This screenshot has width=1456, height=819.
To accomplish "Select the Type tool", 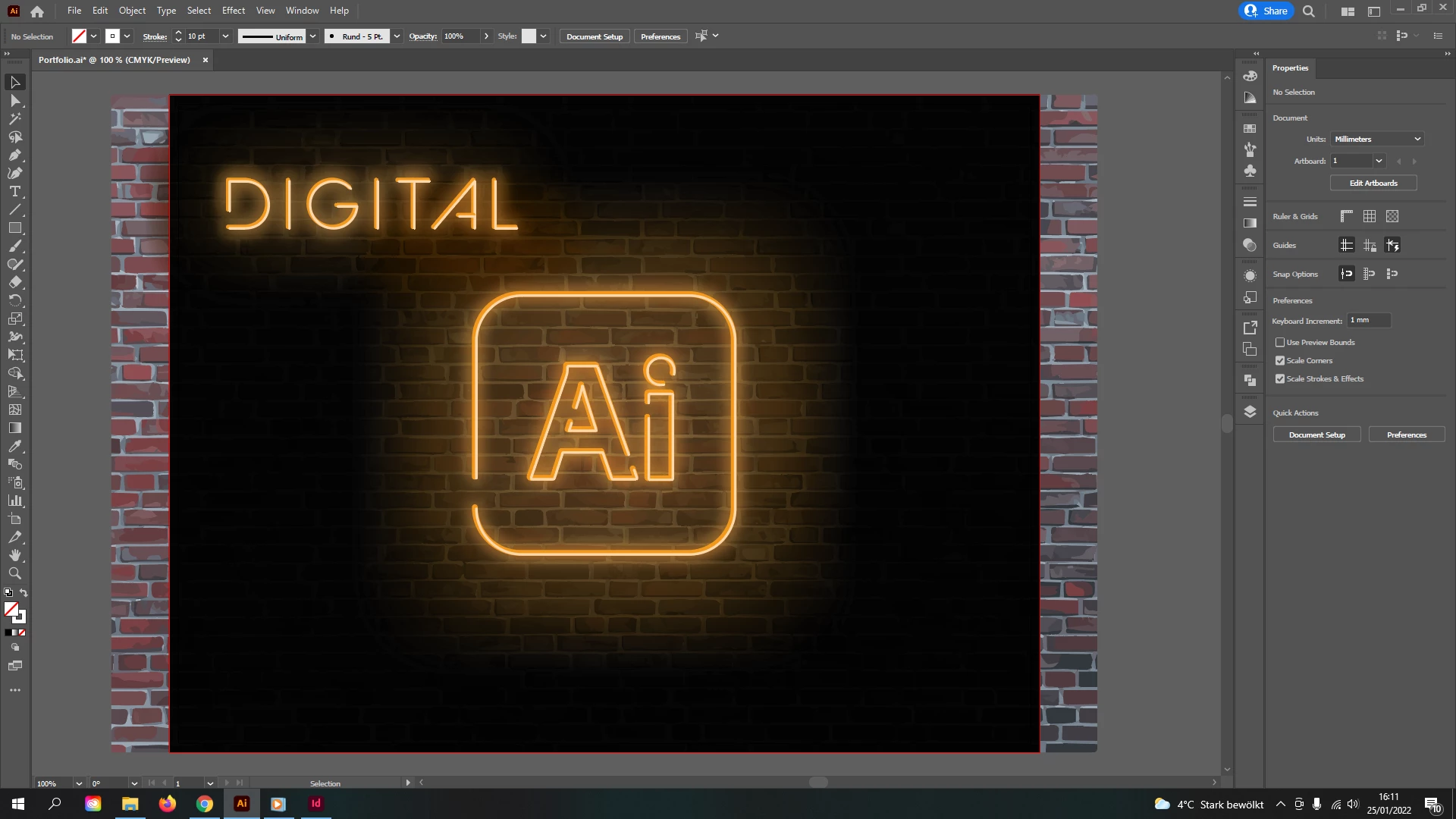I will tap(14, 192).
